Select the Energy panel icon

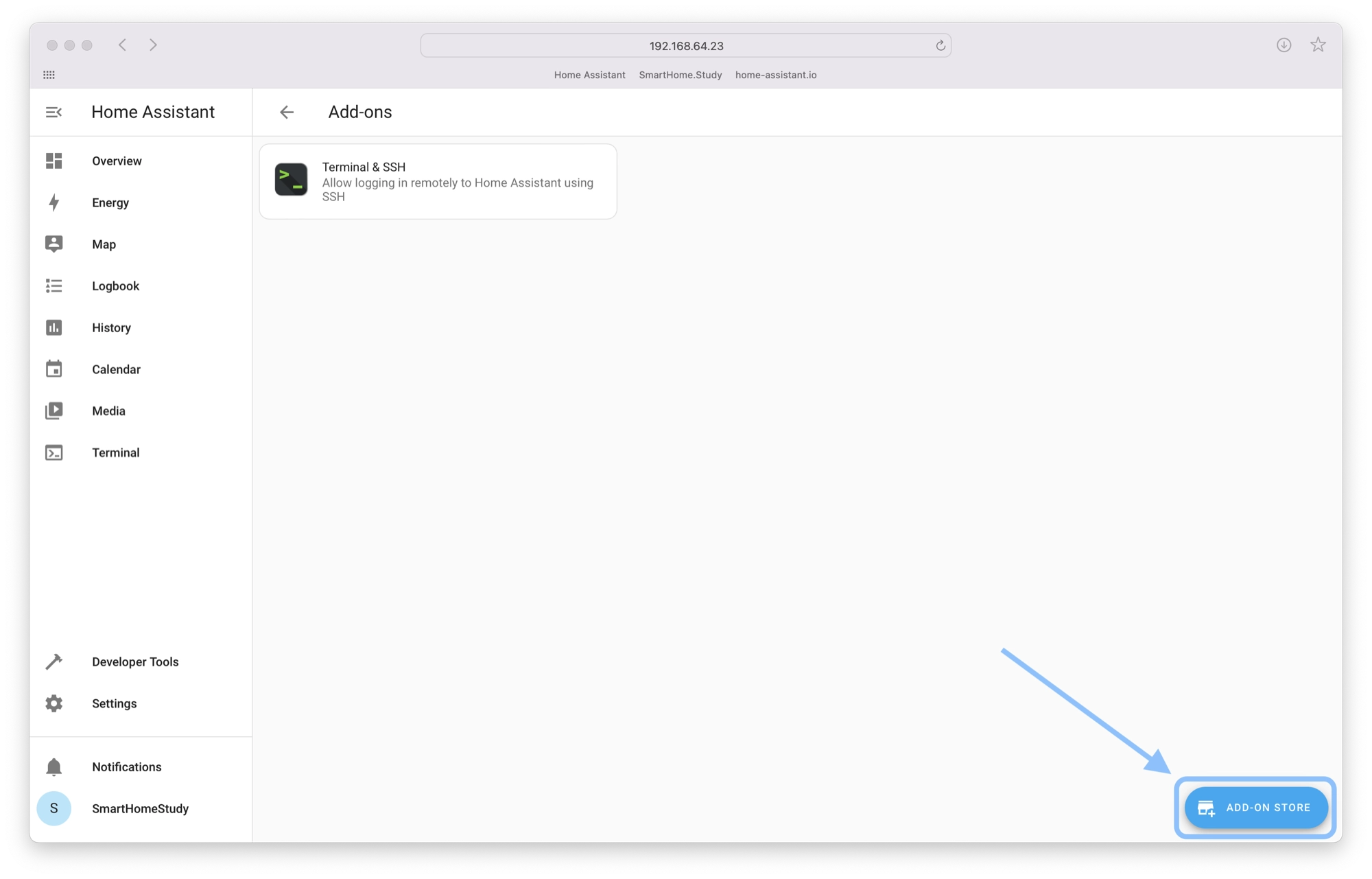[x=55, y=202]
